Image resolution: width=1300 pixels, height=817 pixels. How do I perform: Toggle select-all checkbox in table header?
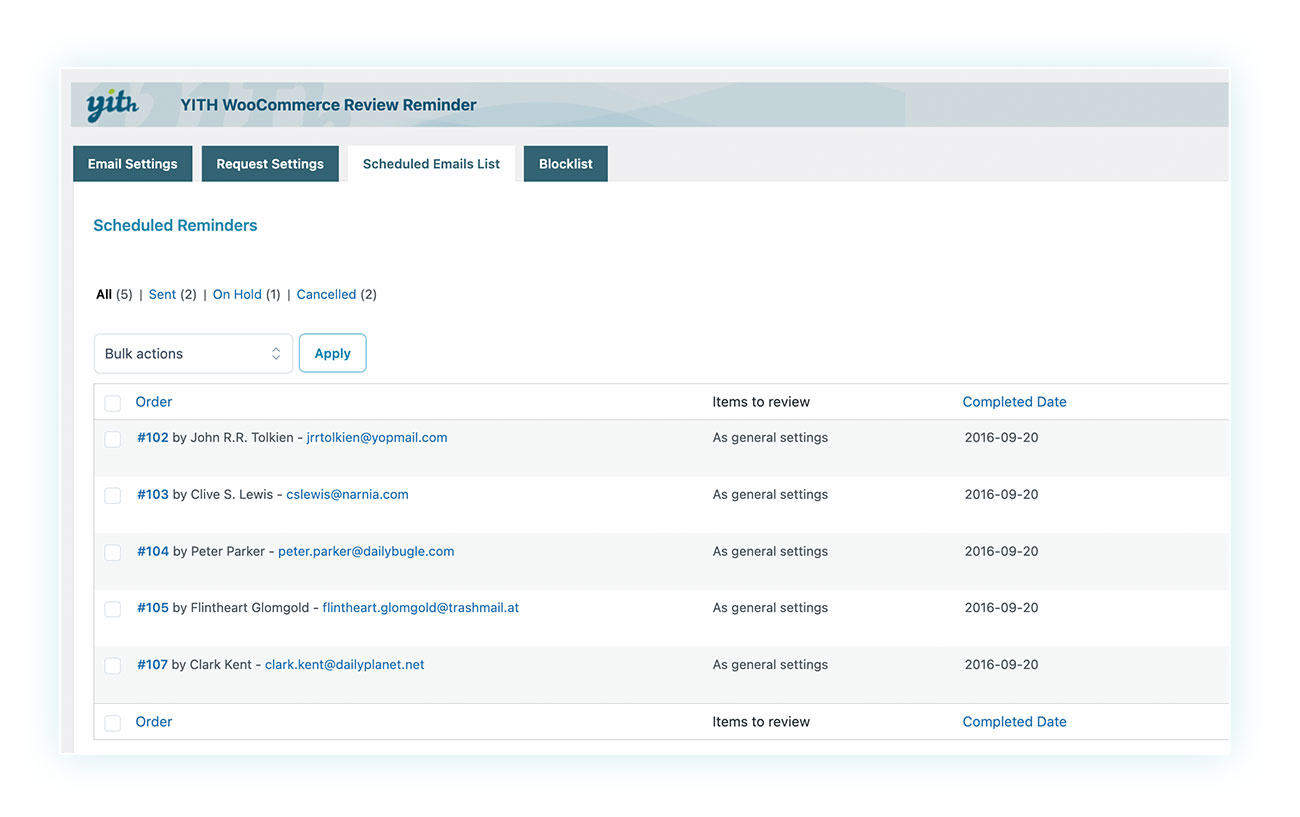coord(113,403)
